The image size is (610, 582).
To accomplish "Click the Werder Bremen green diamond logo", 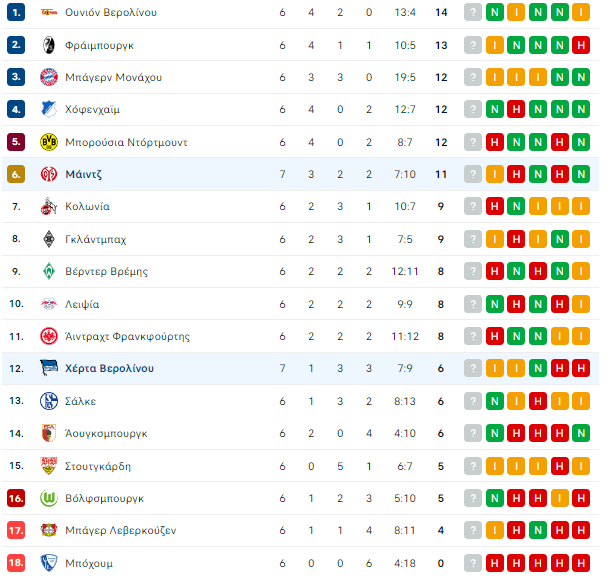I will click(49, 271).
